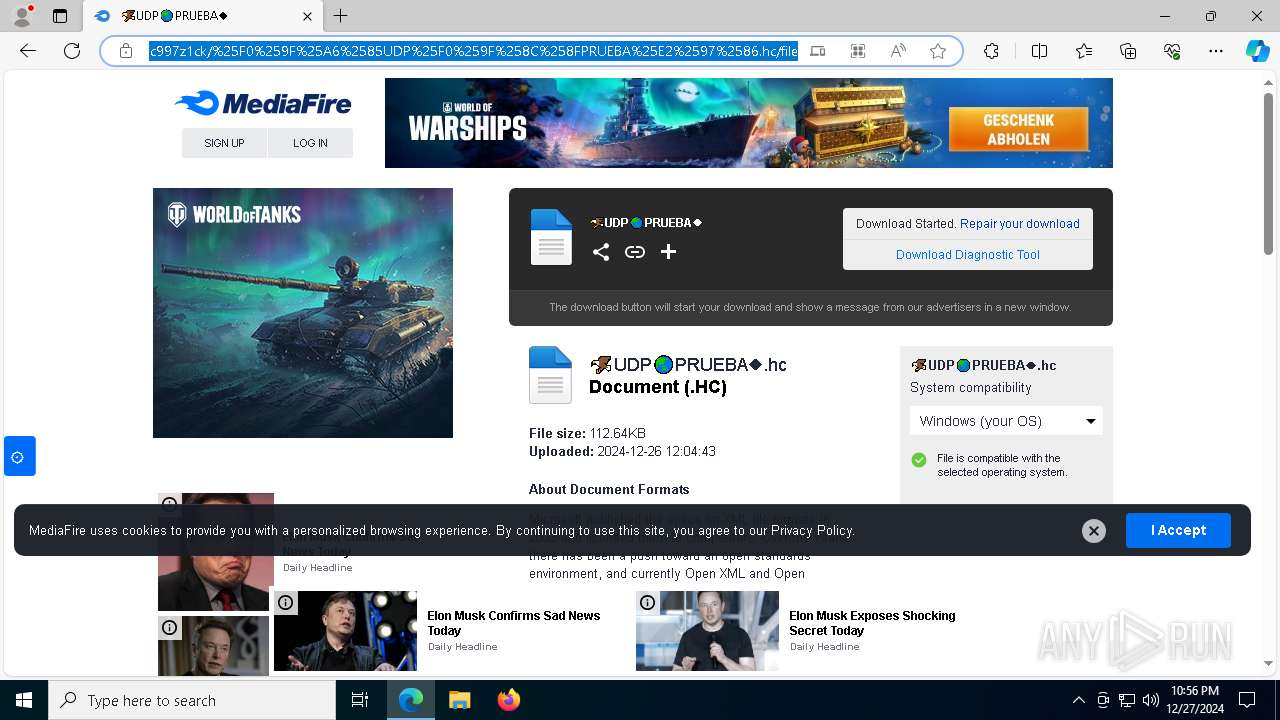
Task: Launch the Copilot sidebar icon
Action: (x=1257, y=51)
